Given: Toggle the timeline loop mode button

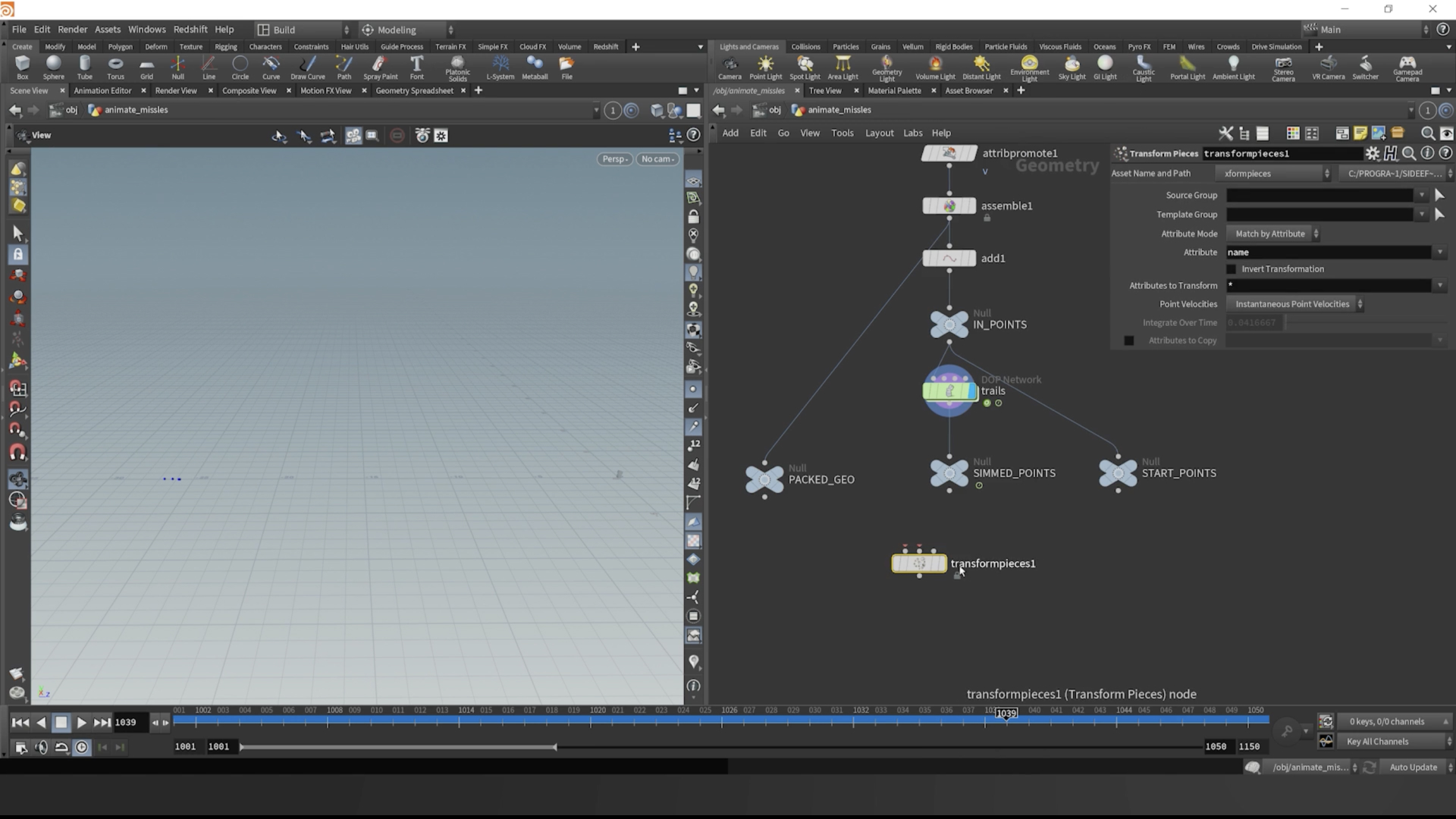Looking at the screenshot, I should tap(61, 747).
